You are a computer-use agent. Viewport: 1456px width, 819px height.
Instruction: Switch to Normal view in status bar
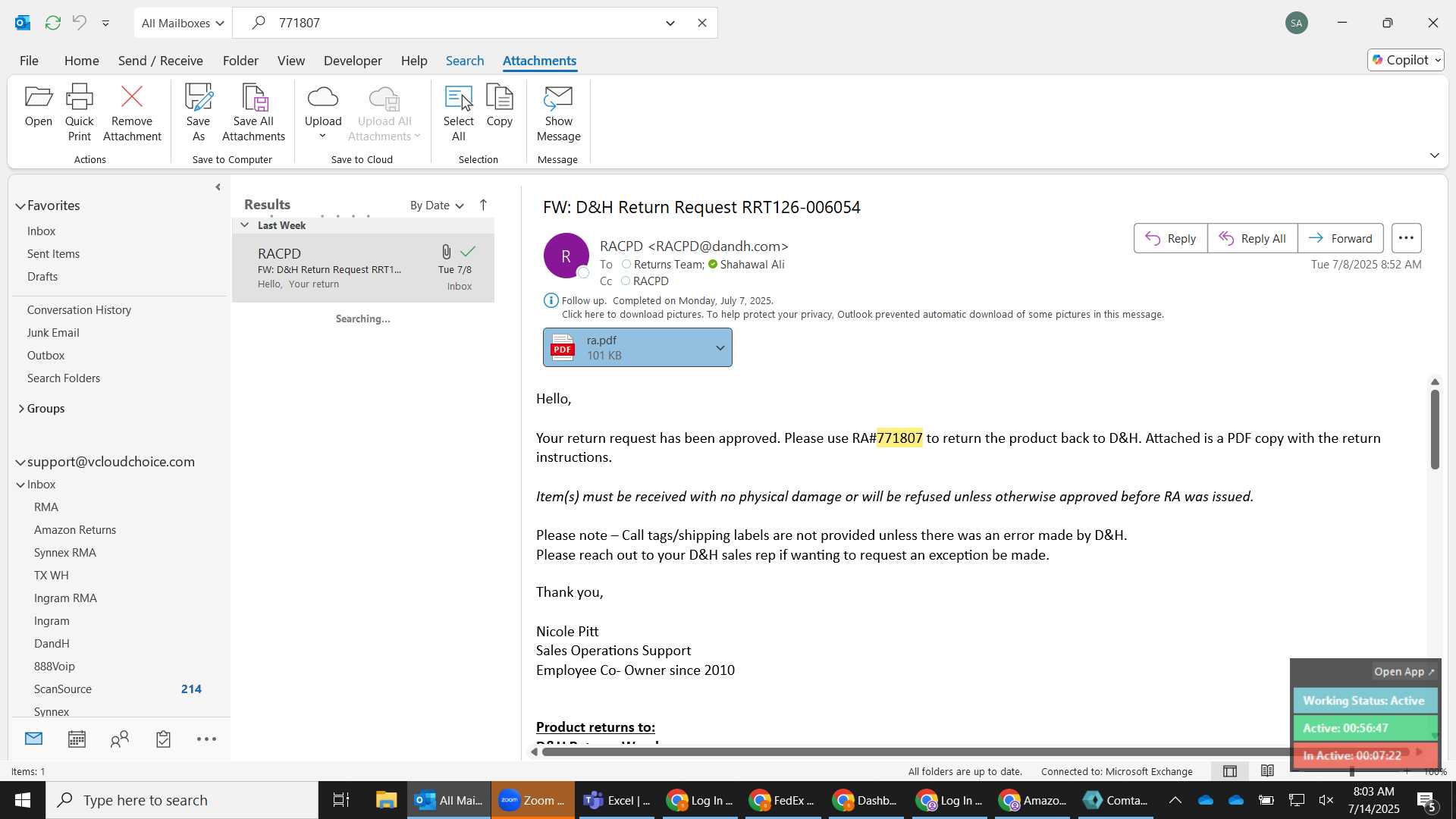[x=1230, y=771]
